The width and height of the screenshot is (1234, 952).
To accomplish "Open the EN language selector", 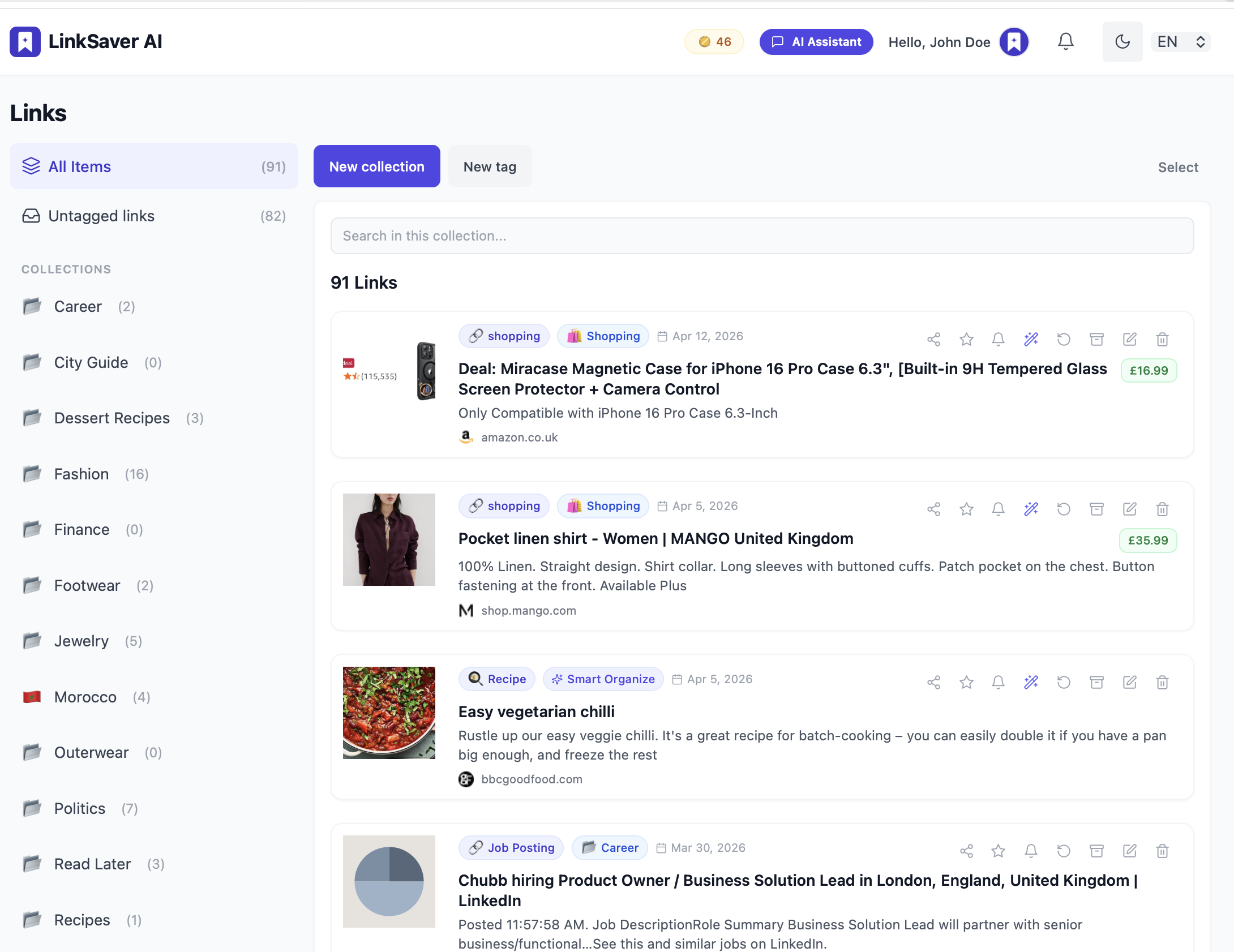I will [1180, 41].
